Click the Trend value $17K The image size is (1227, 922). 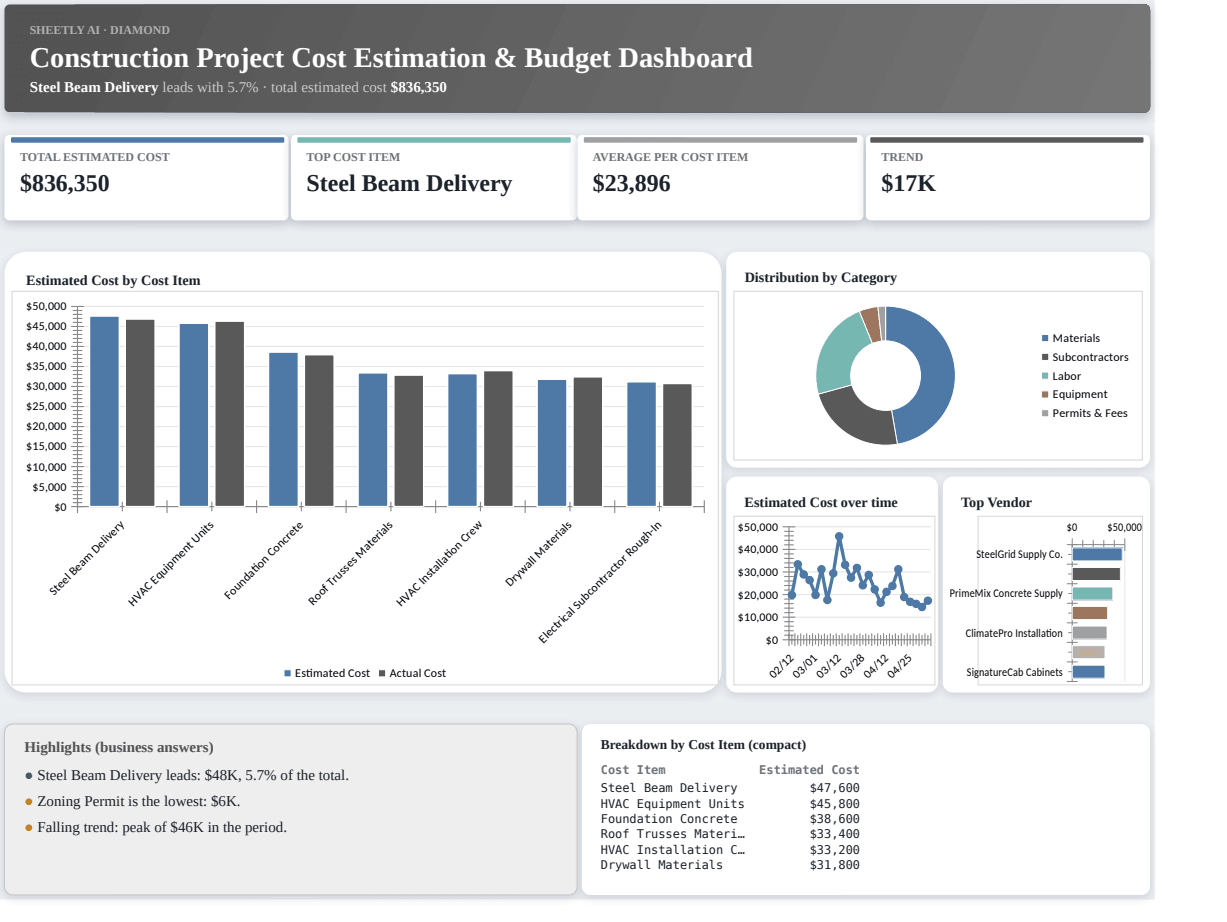(908, 184)
